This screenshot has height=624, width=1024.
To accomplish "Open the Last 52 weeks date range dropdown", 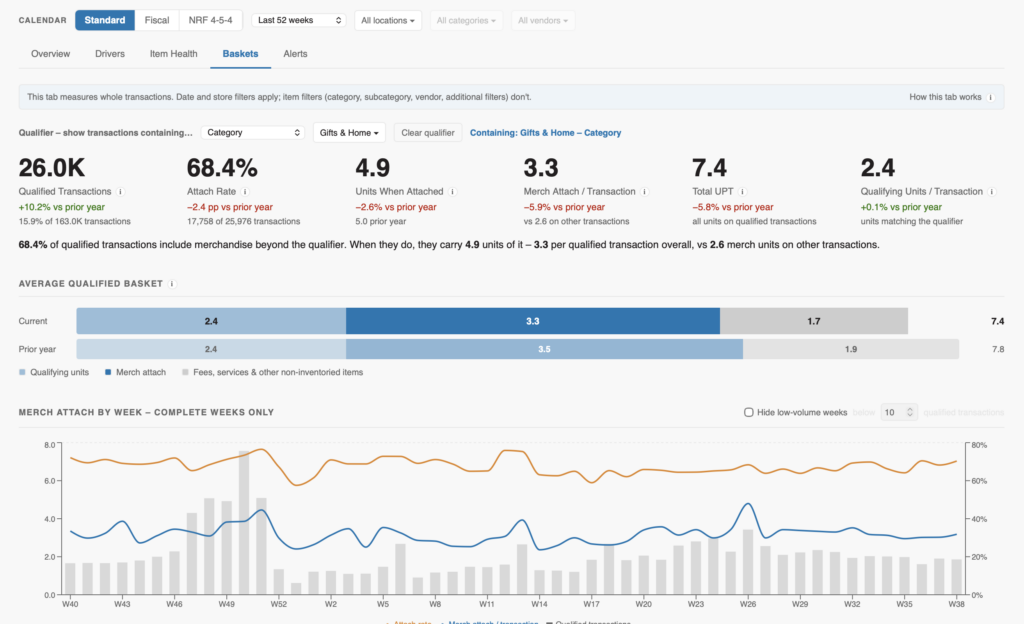I will click(298, 20).
